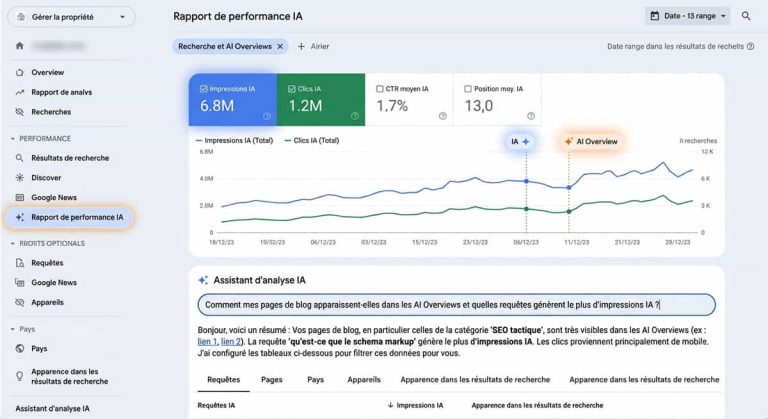This screenshot has width=768, height=419.
Task: Open lien 1 in the assistant response
Action: pos(207,342)
